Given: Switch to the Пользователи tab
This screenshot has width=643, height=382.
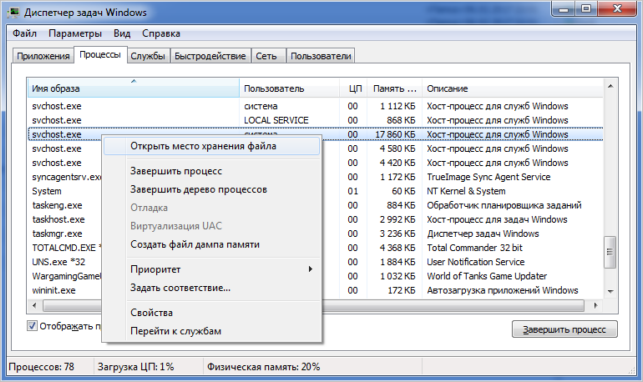Looking at the screenshot, I should tap(321, 56).
